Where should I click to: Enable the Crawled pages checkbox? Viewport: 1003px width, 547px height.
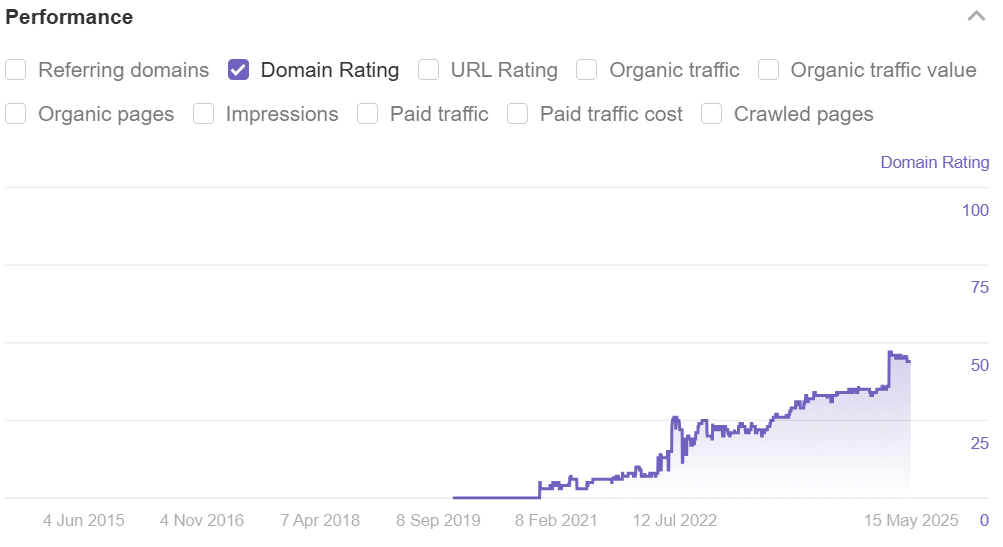click(711, 114)
